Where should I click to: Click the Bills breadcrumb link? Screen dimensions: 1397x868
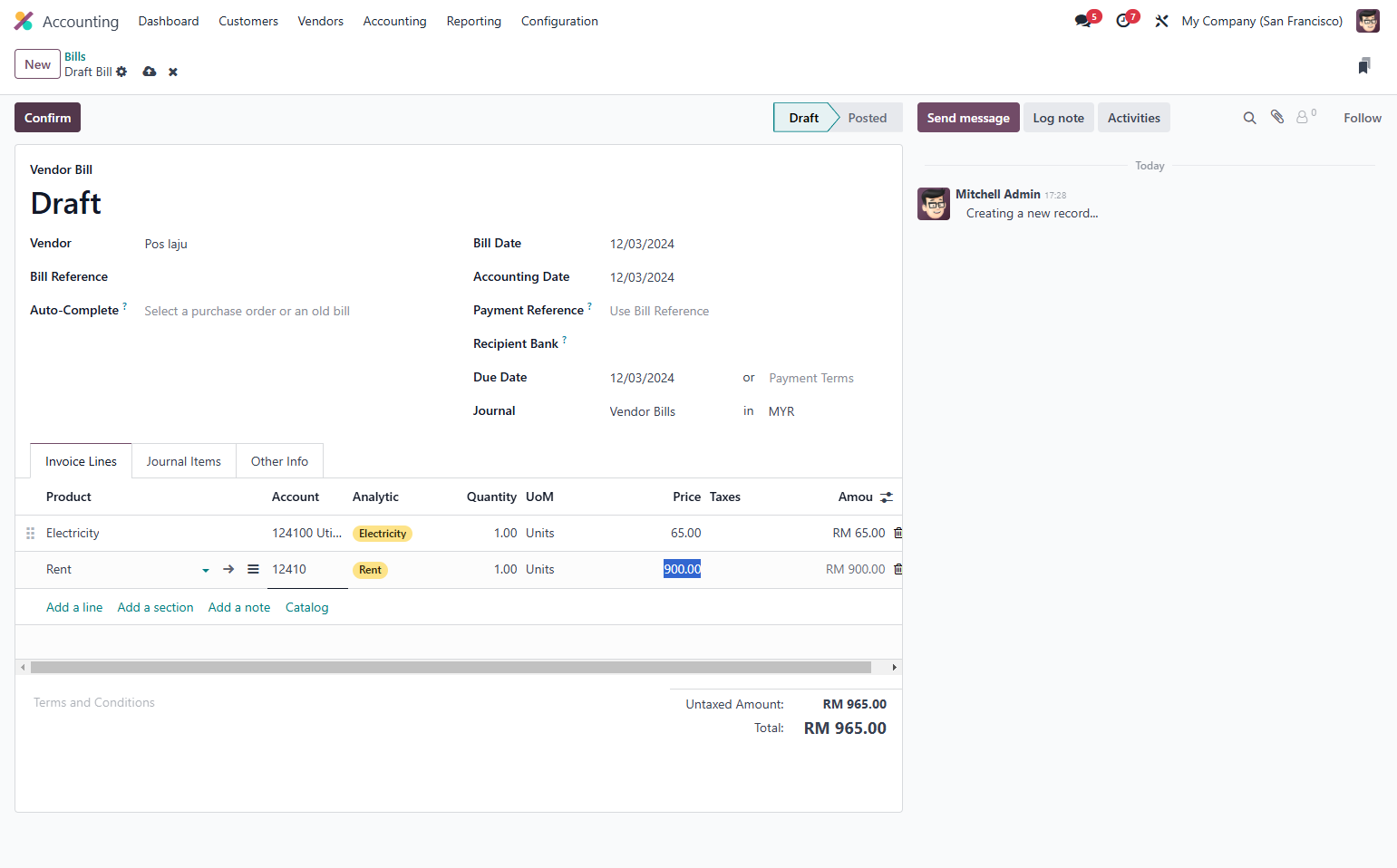tap(75, 56)
